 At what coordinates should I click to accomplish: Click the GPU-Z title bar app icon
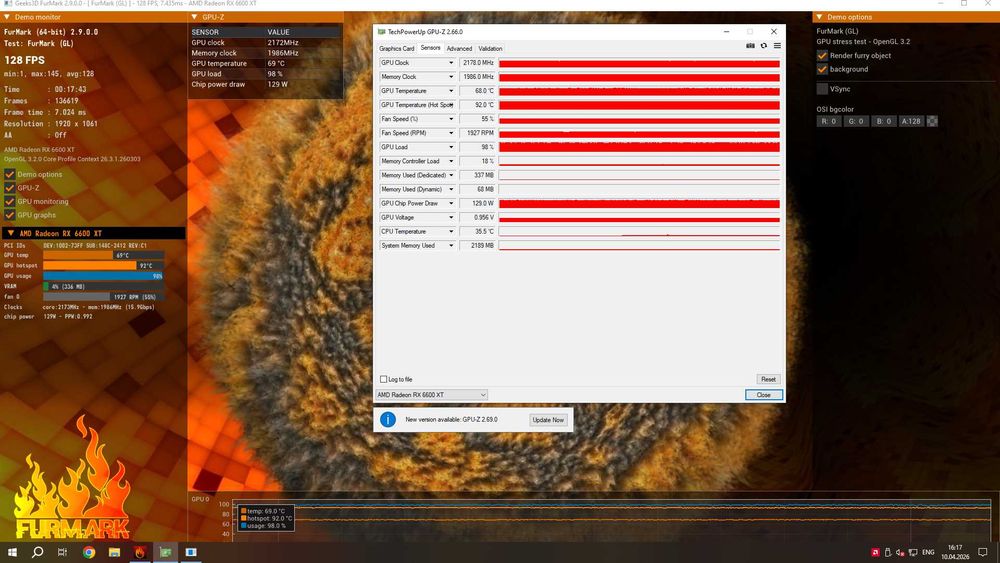pos(381,31)
